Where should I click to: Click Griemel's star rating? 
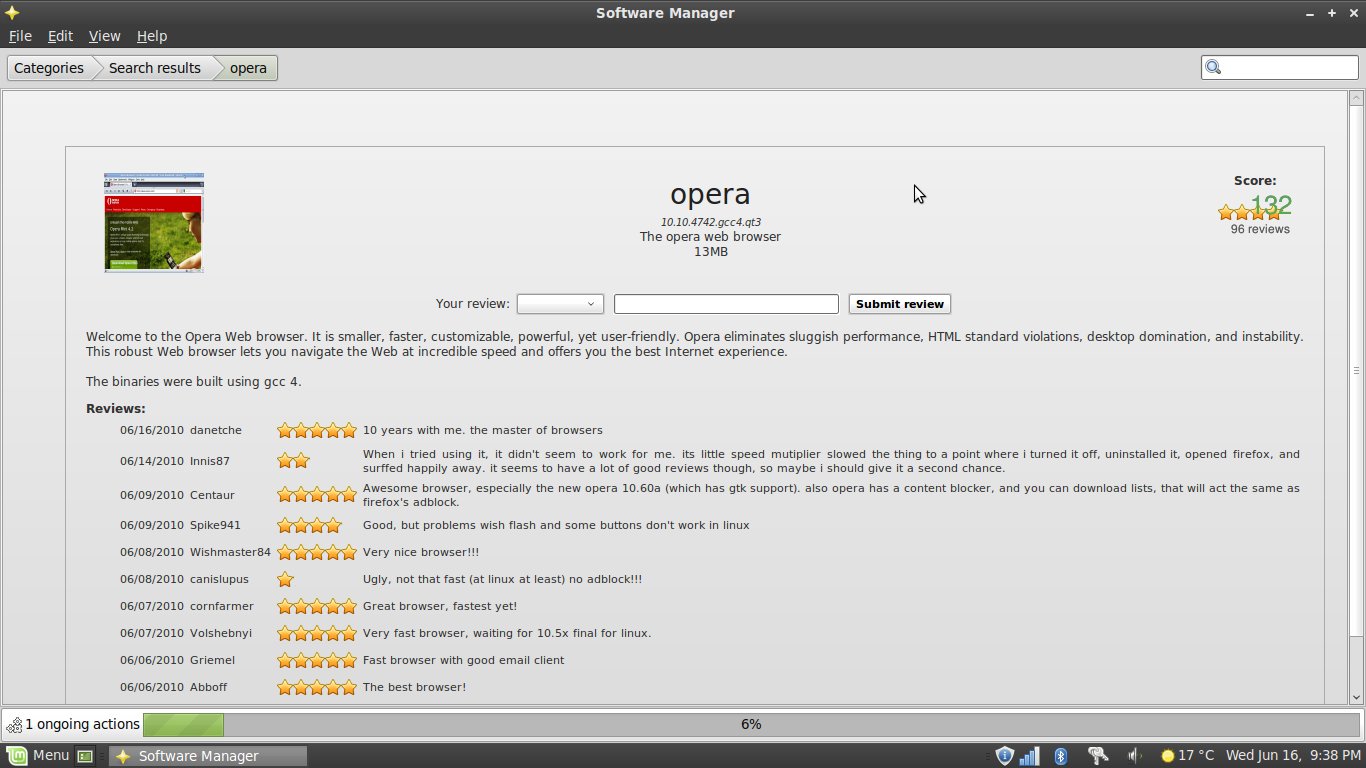317,660
